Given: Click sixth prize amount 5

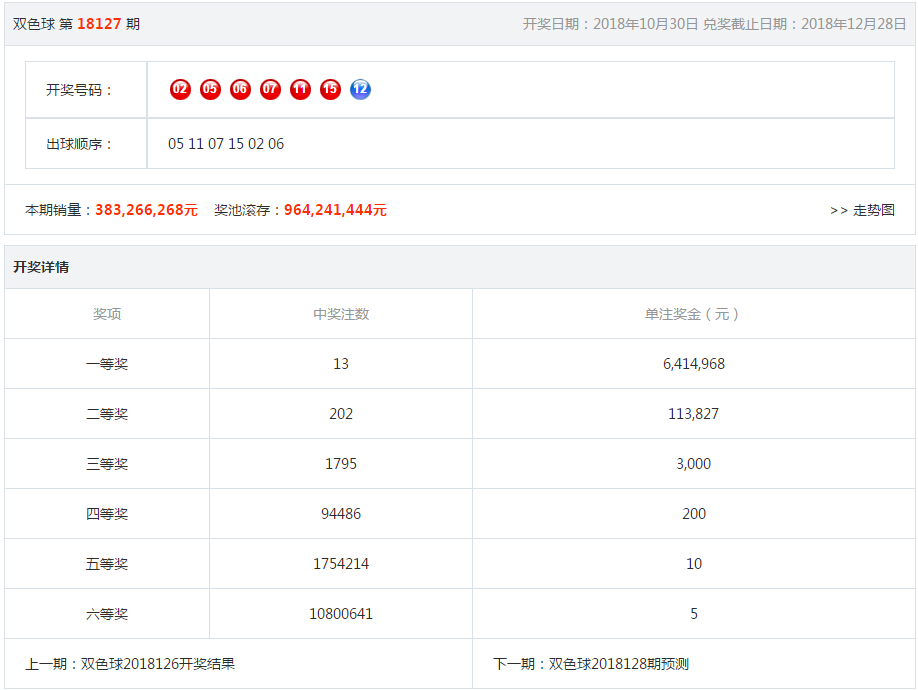Looking at the screenshot, I should (694, 614).
